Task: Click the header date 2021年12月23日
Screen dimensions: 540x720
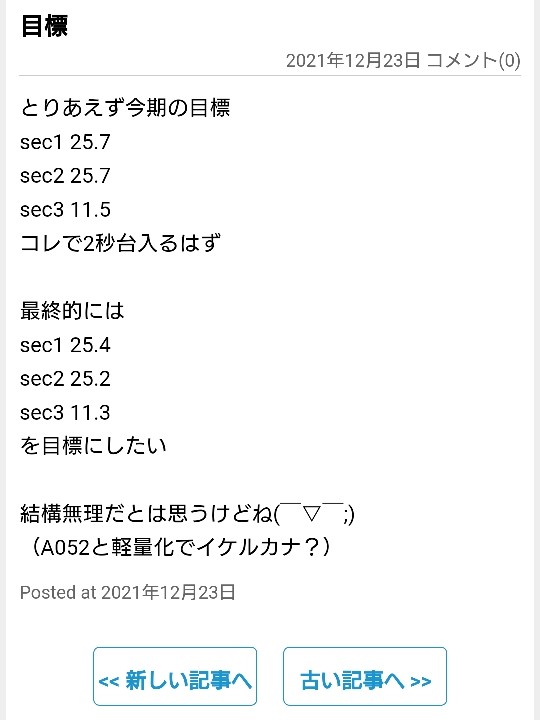Action: click(x=353, y=61)
